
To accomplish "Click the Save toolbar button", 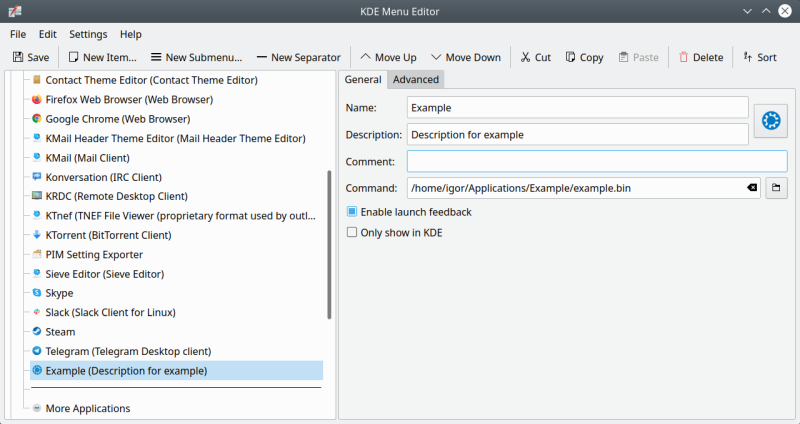I will [31, 57].
